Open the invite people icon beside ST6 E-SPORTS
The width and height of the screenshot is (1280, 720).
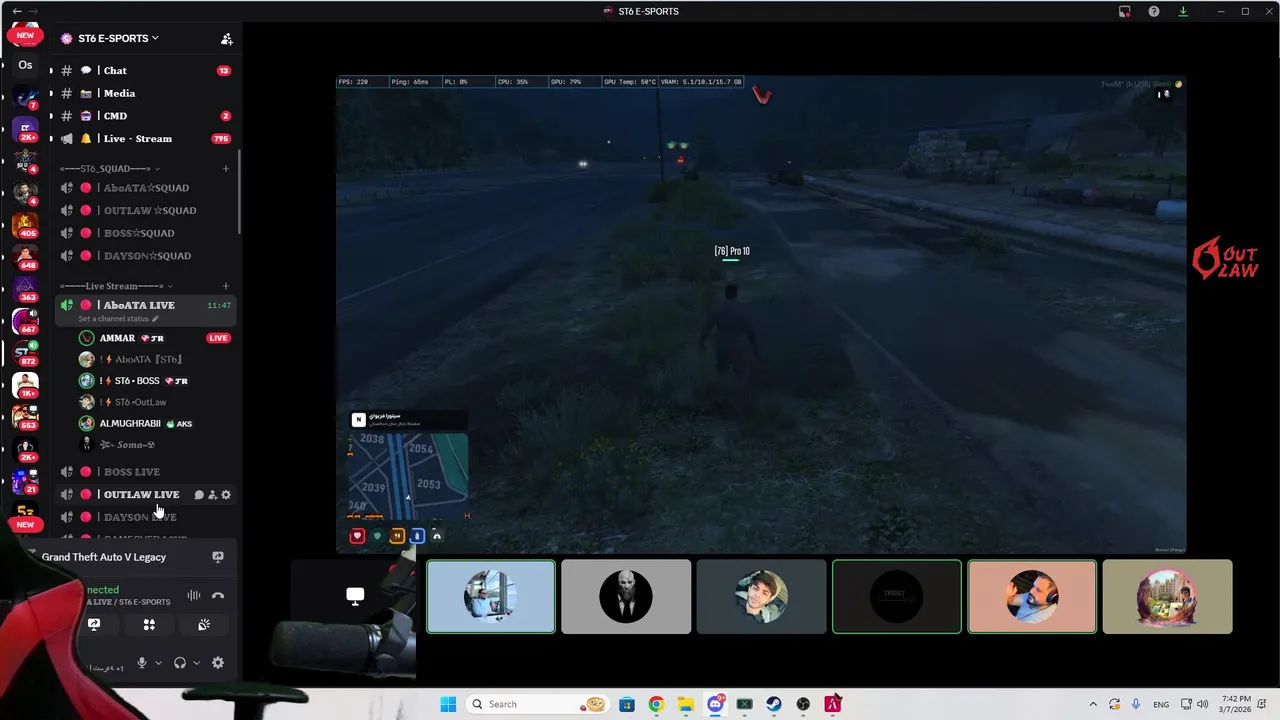coord(227,39)
